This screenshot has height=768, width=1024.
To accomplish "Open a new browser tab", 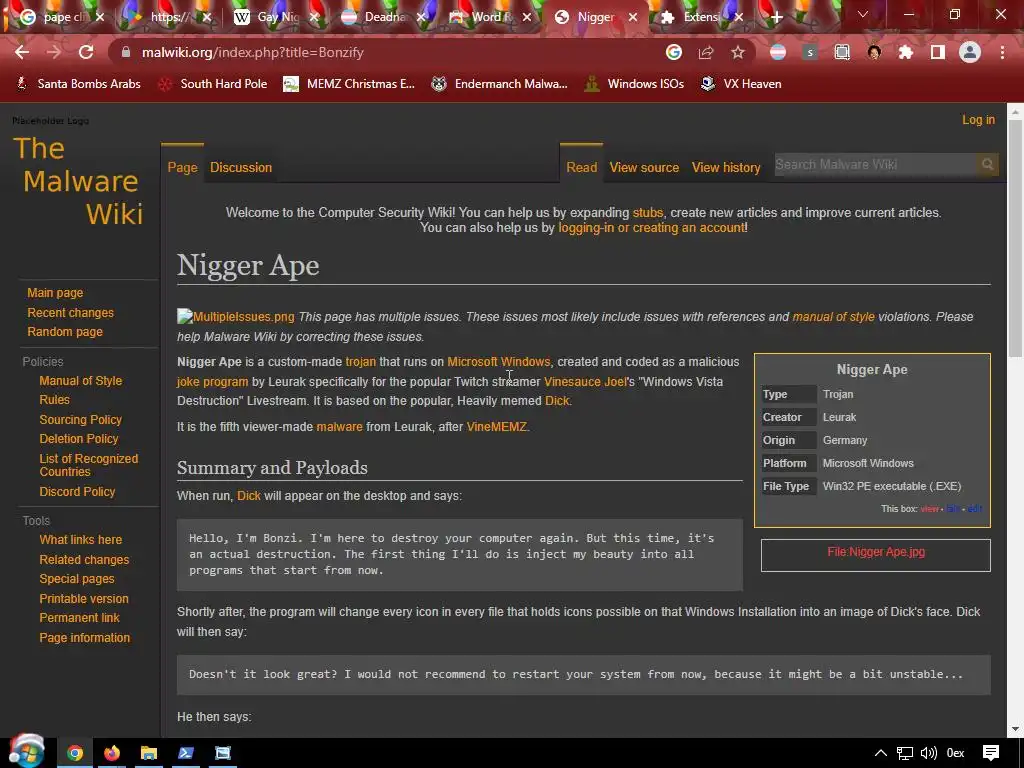I will coord(776,18).
